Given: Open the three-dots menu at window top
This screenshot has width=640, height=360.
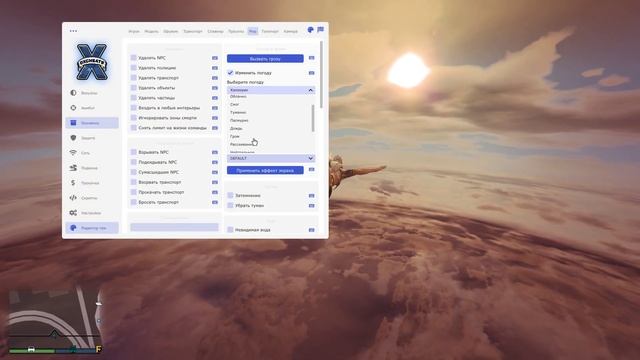Looking at the screenshot, I should pyautogui.click(x=73, y=31).
